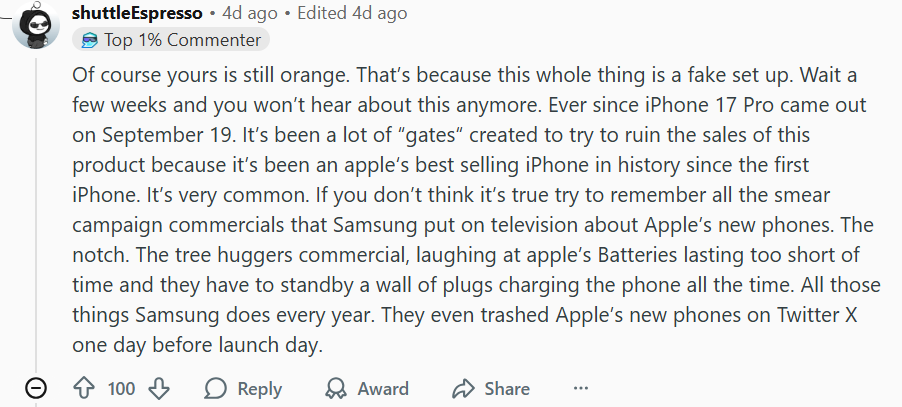Click the vote count showing 100
The height and width of the screenshot is (407, 902).
[121, 388]
